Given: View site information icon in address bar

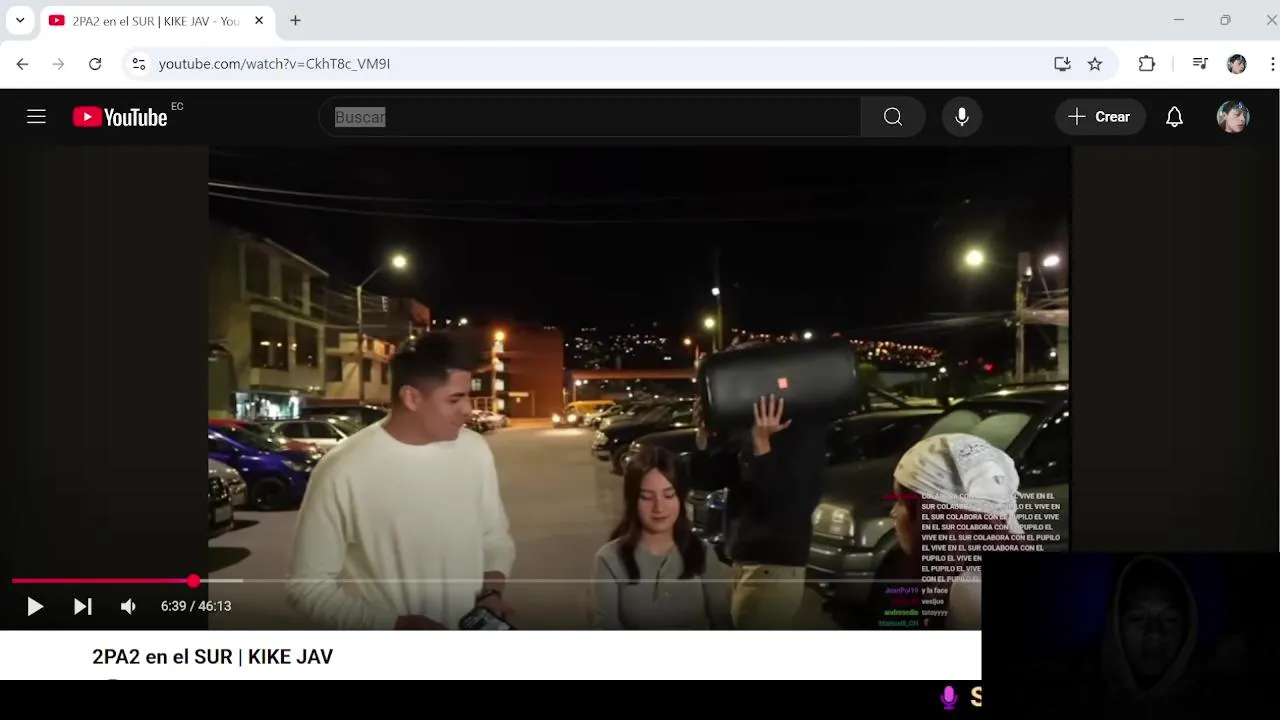Looking at the screenshot, I should (139, 64).
